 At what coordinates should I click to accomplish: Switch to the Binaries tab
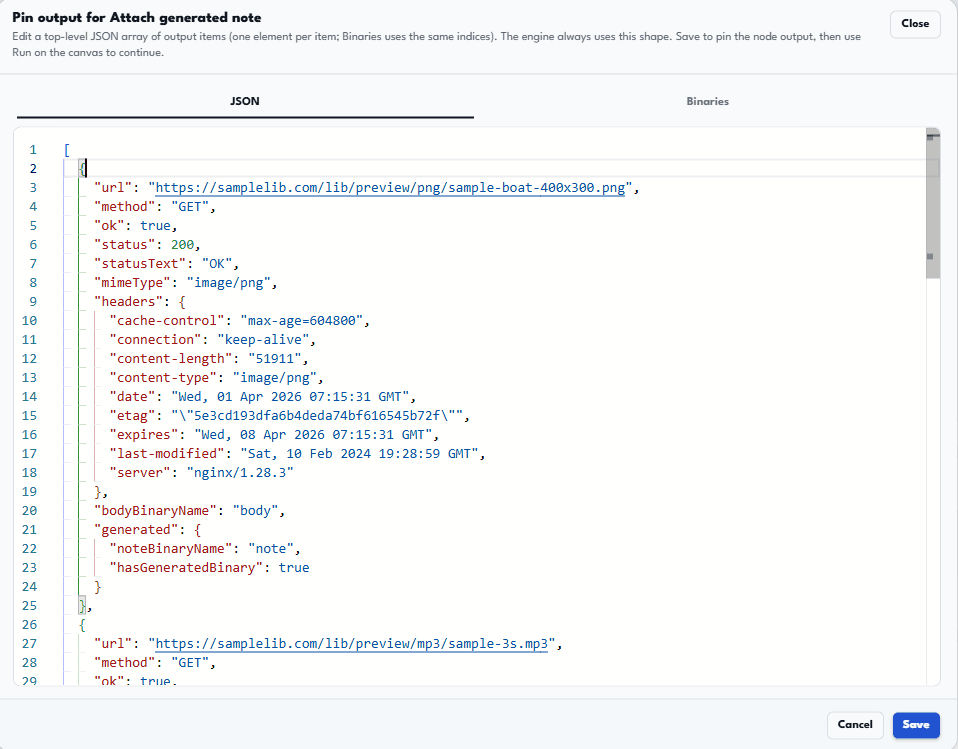coord(707,101)
